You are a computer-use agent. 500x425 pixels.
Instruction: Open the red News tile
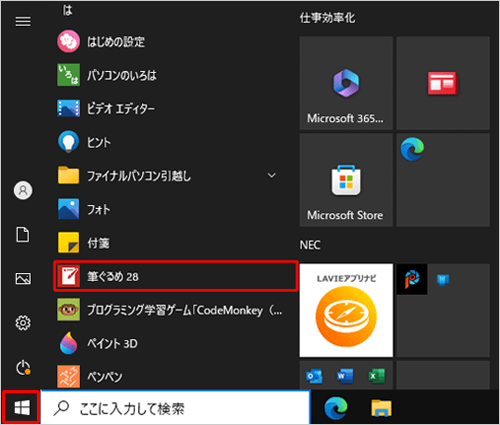pyautogui.click(x=443, y=83)
